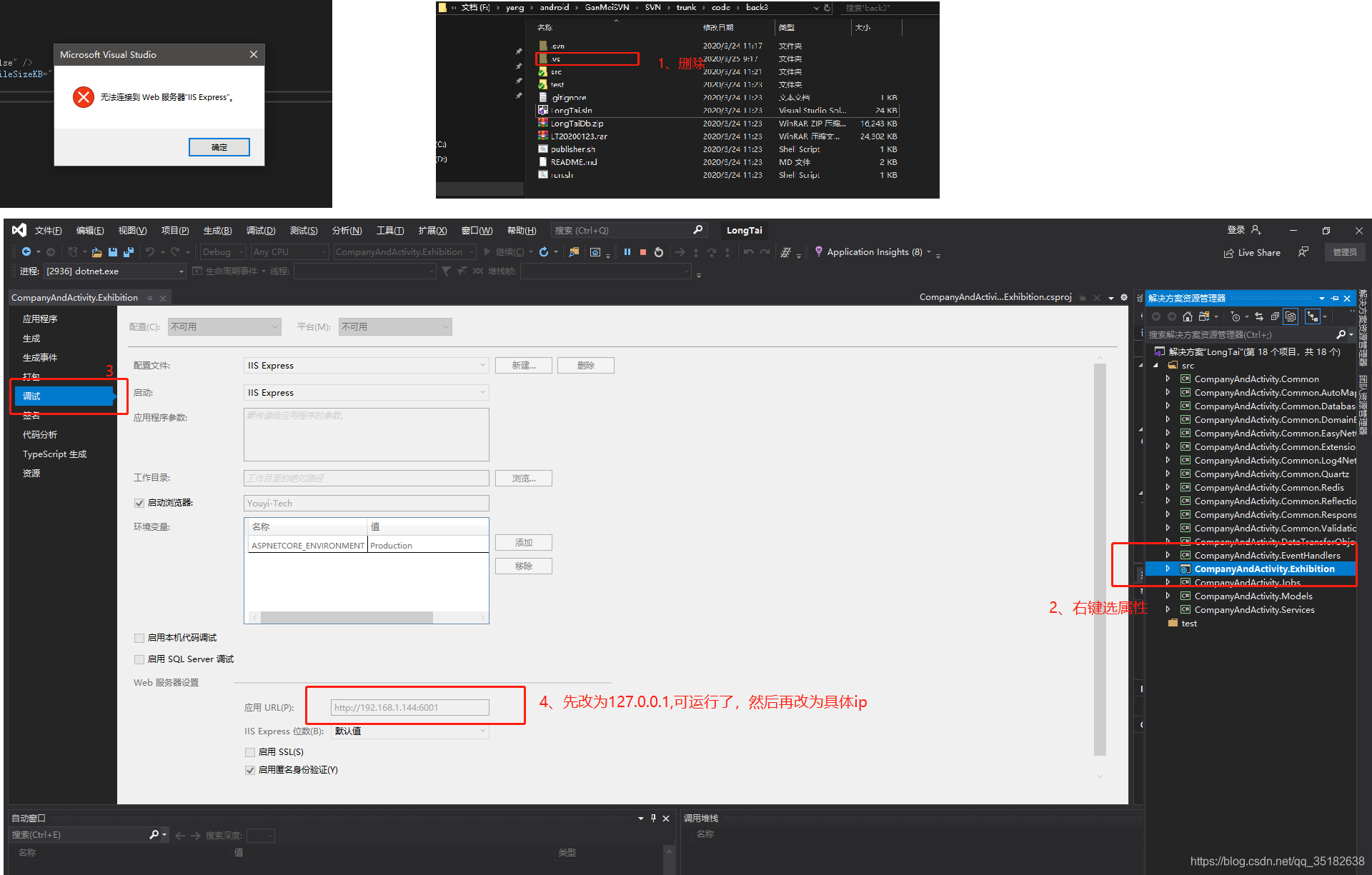
Task: Select the 生成事件 properties tab
Action: tap(40, 357)
